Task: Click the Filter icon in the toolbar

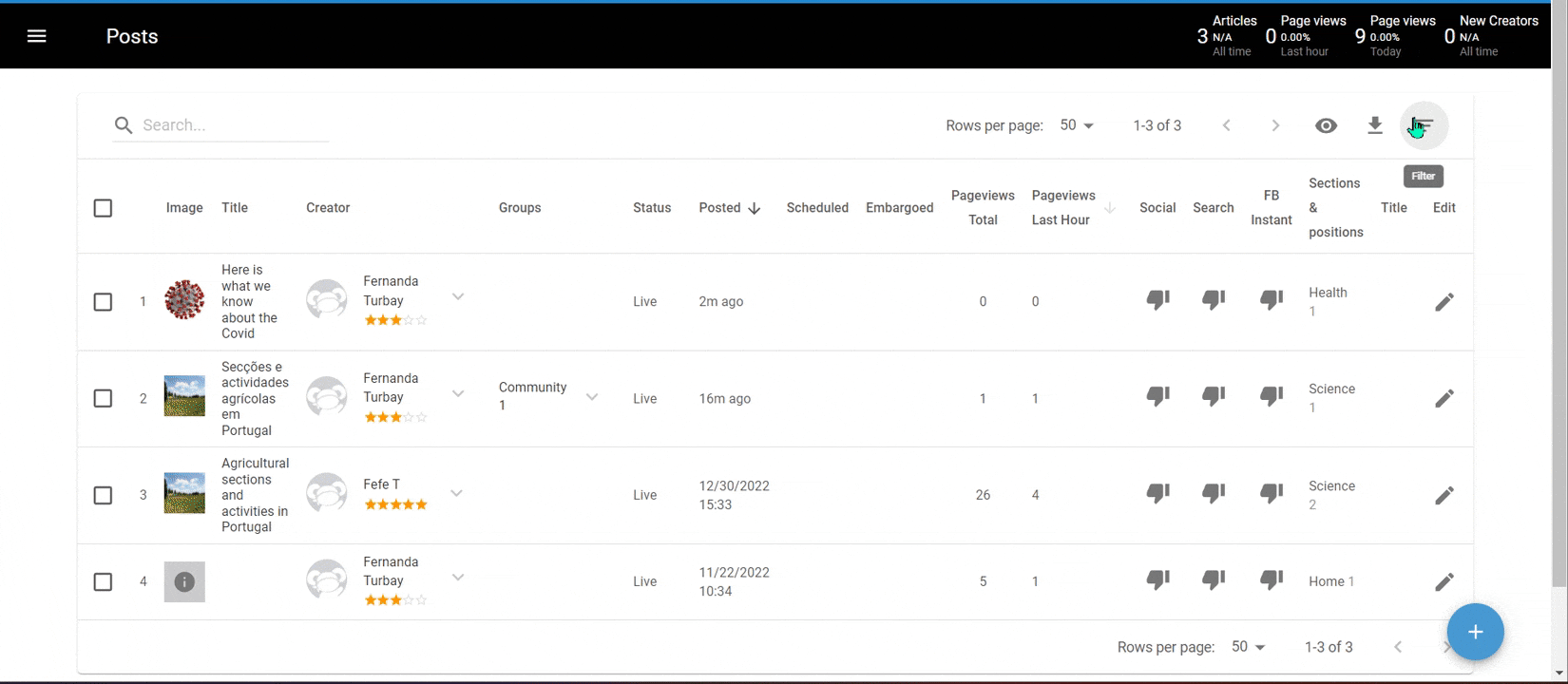Action: [x=1424, y=125]
